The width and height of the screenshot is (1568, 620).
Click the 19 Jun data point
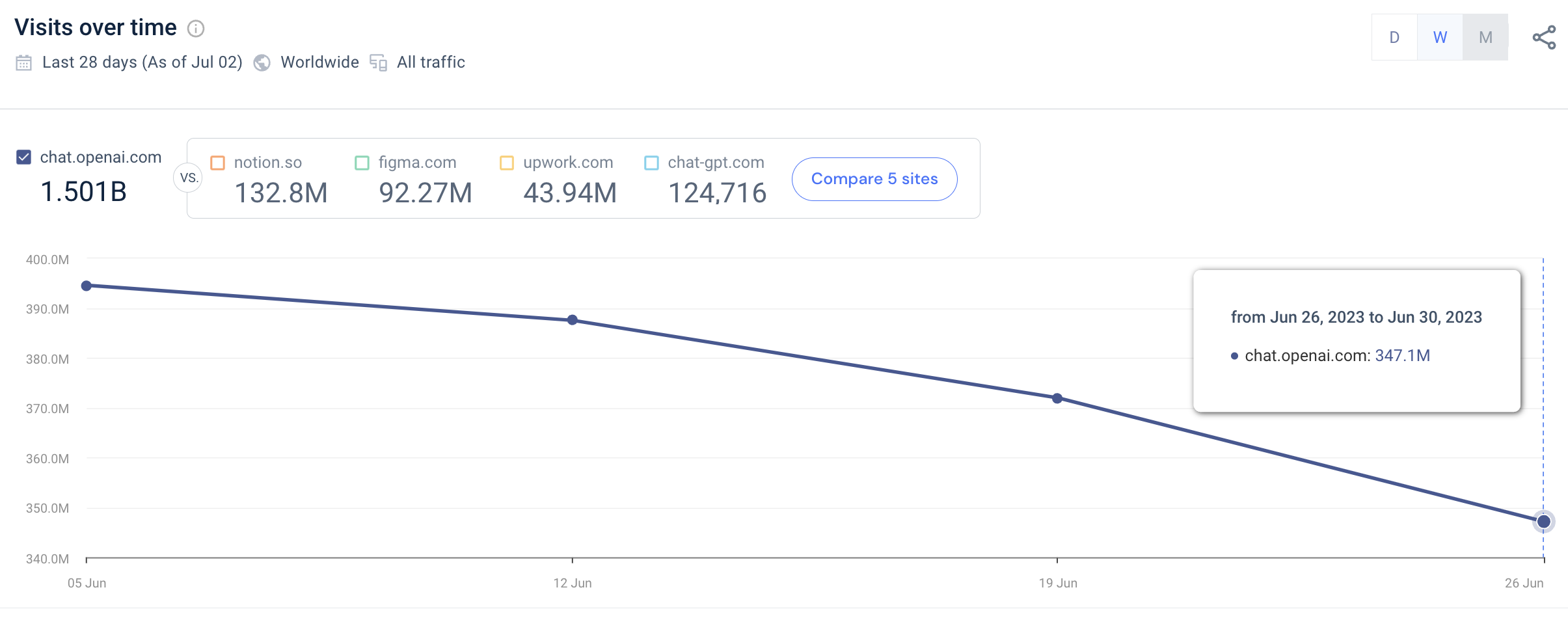[x=1057, y=398]
